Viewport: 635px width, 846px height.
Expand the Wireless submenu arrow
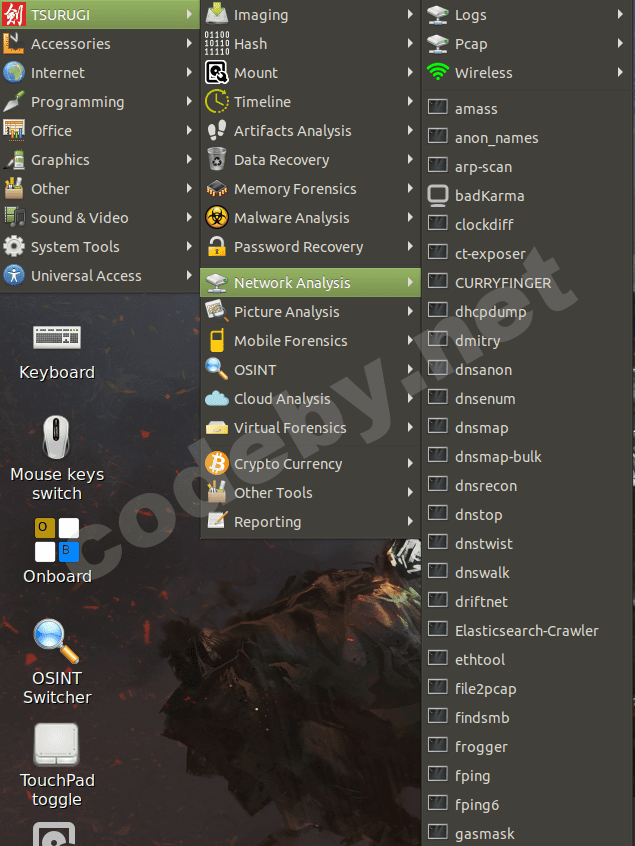pos(620,72)
